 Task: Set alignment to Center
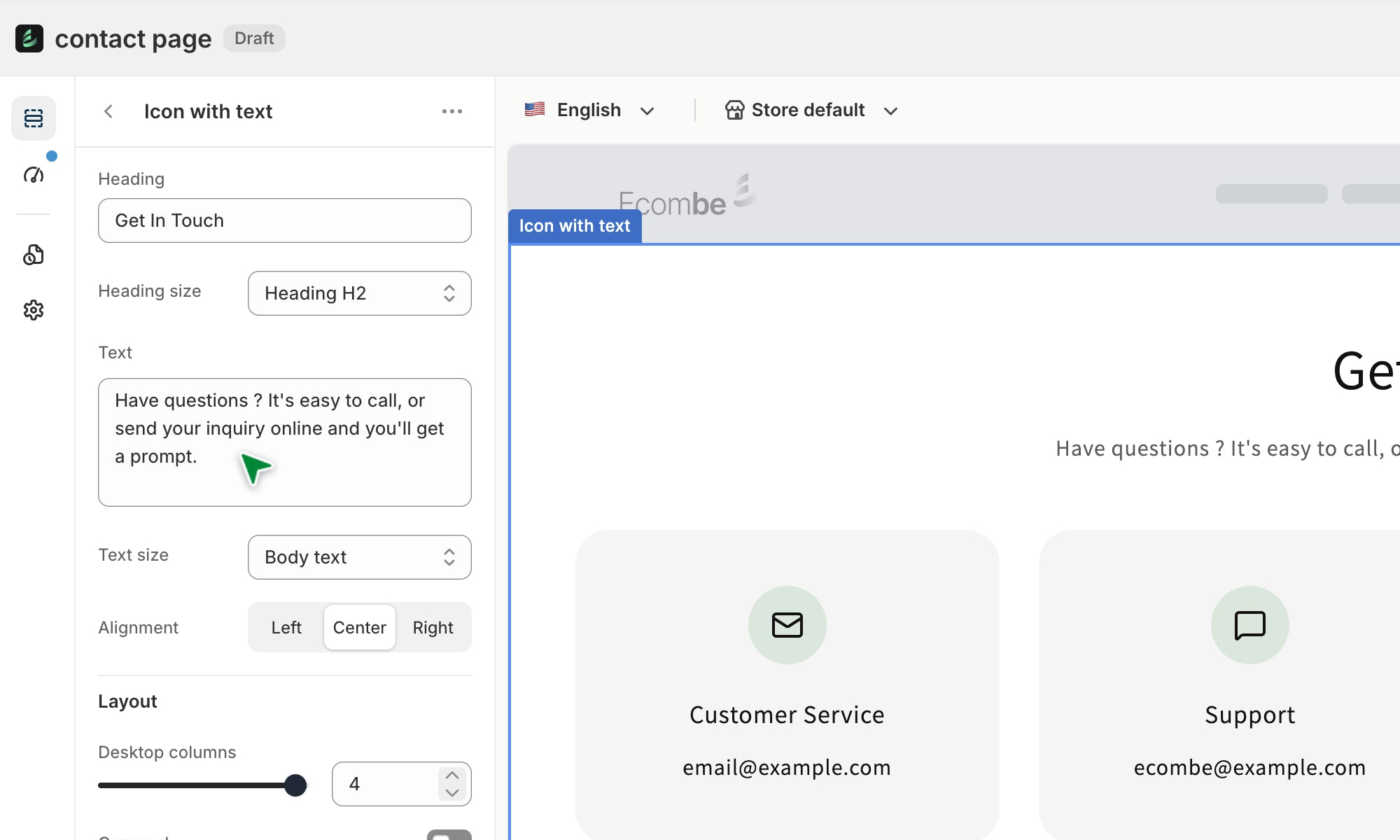click(x=359, y=627)
